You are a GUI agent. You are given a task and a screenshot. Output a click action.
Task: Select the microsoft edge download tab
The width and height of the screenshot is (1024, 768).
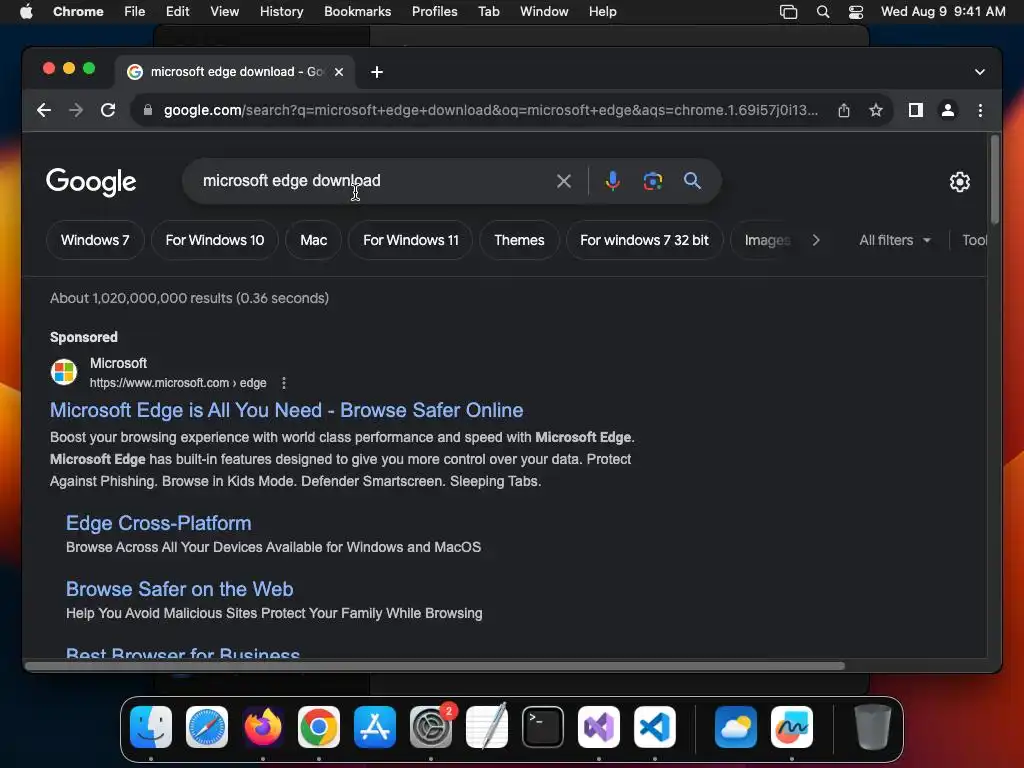(236, 72)
